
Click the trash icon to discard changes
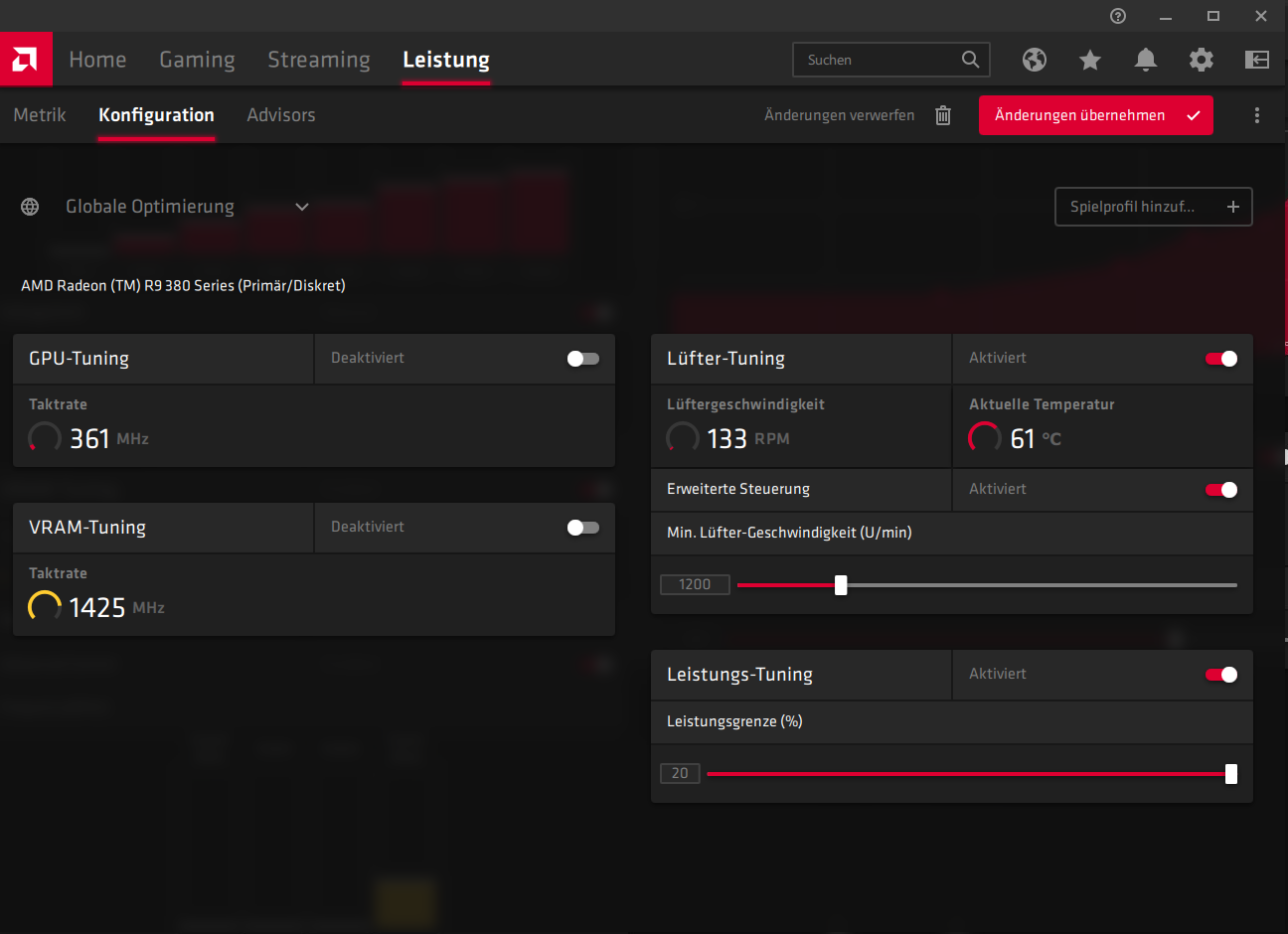[x=943, y=115]
